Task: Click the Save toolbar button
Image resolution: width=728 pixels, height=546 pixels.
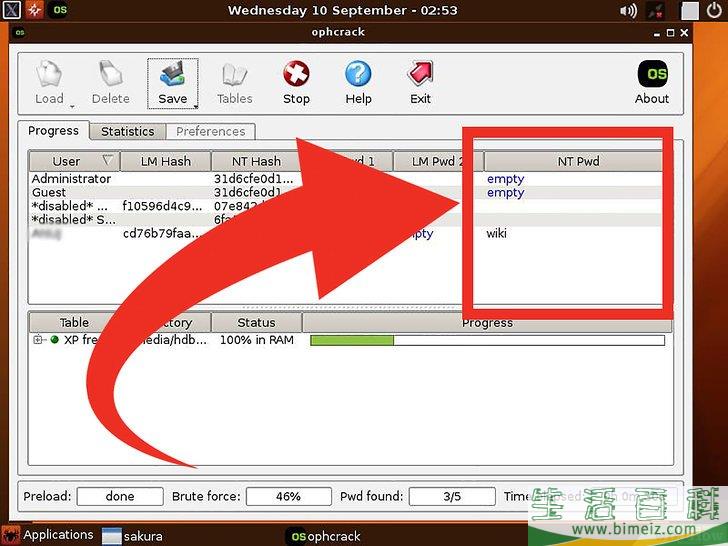Action: pos(172,84)
